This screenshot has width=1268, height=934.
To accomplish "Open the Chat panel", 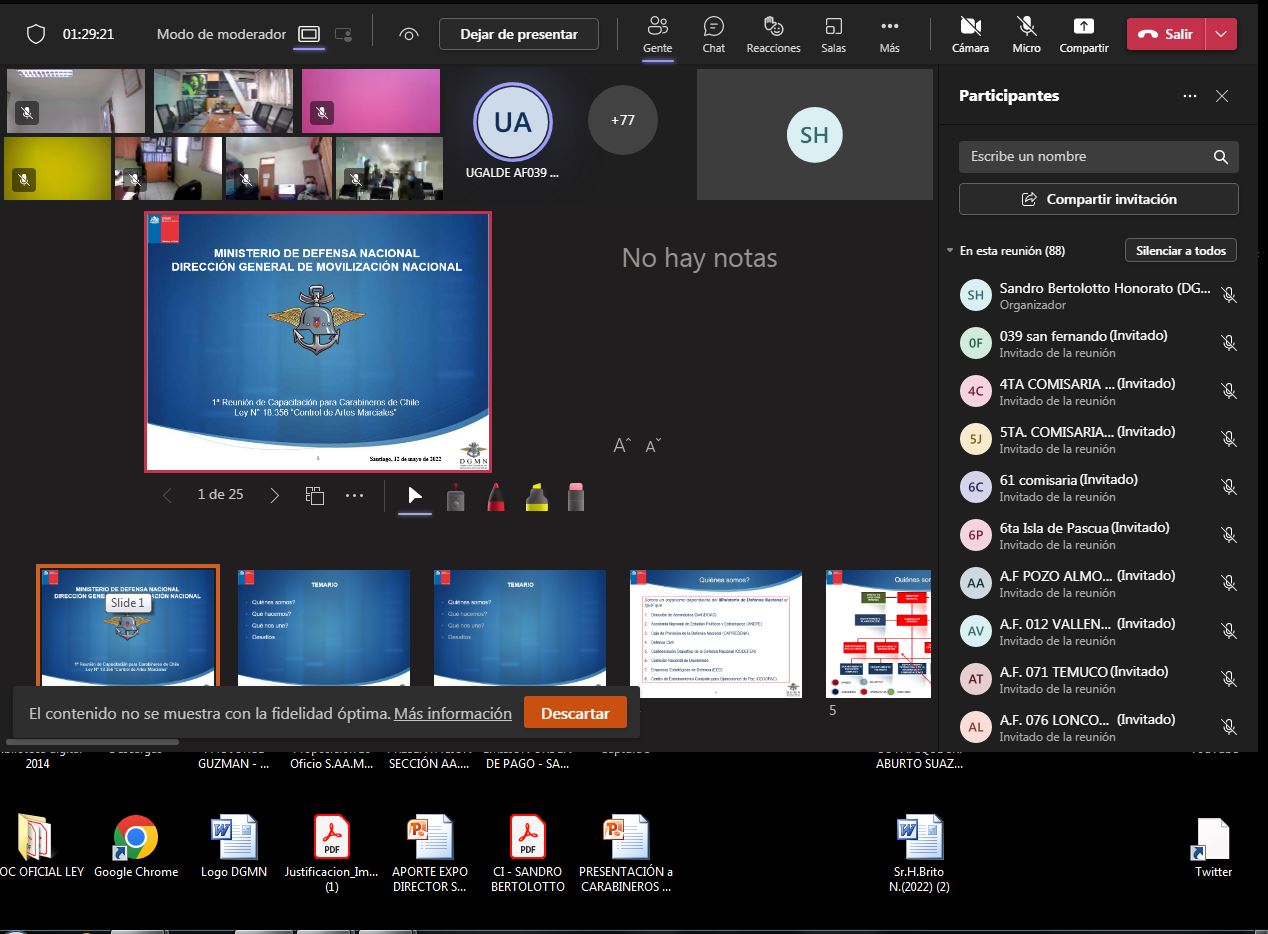I will [713, 34].
